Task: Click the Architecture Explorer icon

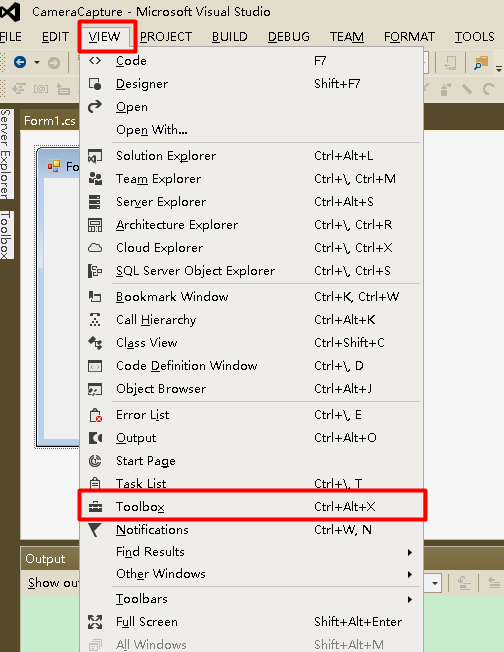Action: click(x=95, y=225)
